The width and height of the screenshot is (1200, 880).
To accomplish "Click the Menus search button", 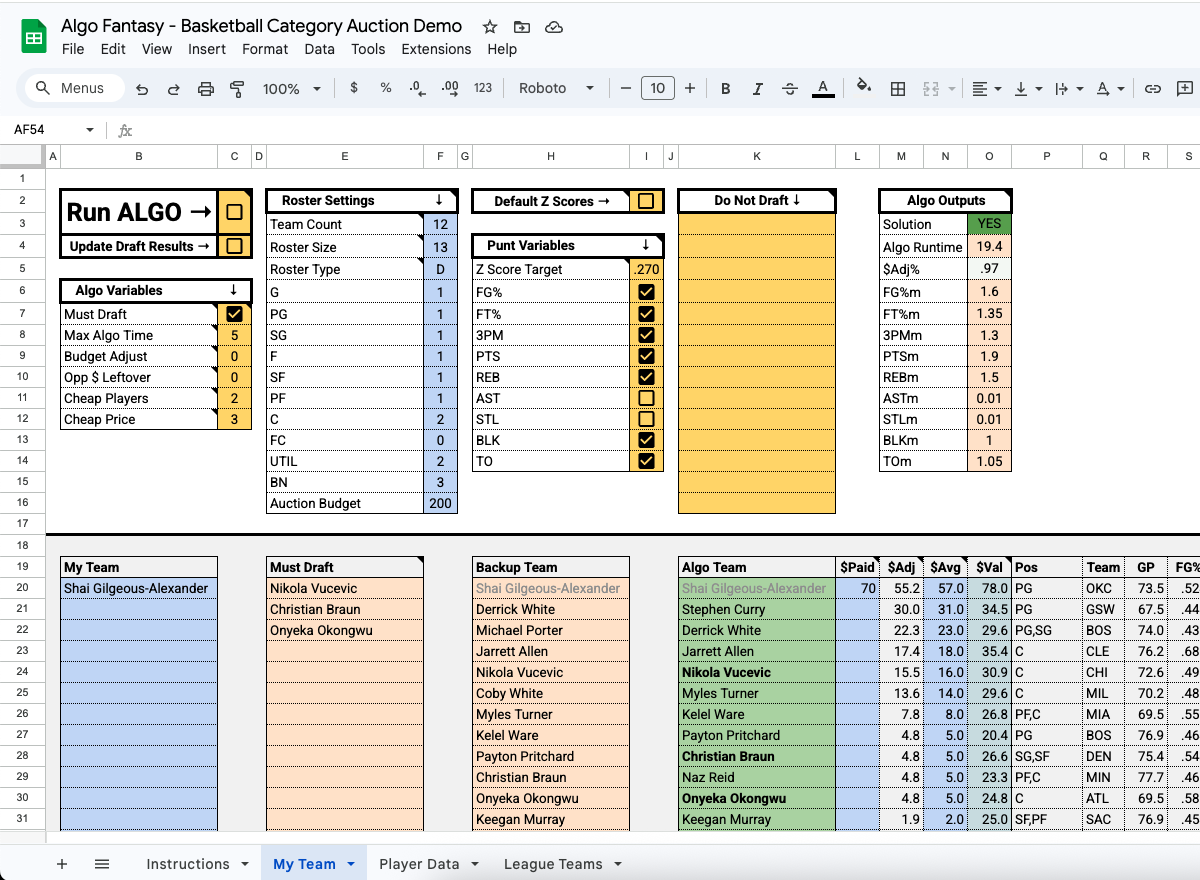I will tap(70, 88).
